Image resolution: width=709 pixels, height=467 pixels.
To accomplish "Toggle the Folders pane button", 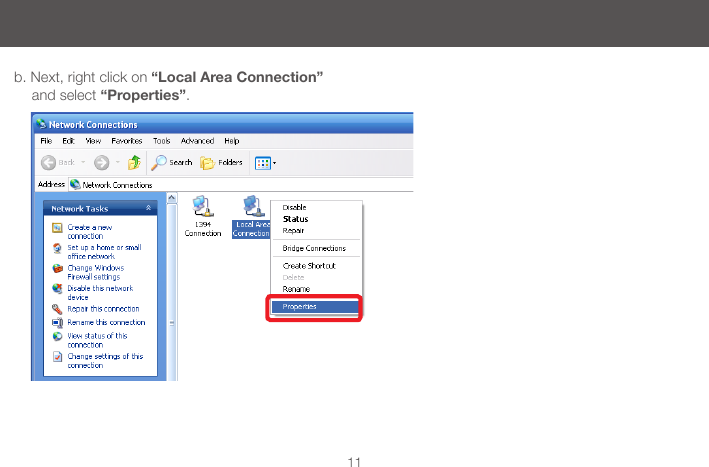I will (221, 162).
